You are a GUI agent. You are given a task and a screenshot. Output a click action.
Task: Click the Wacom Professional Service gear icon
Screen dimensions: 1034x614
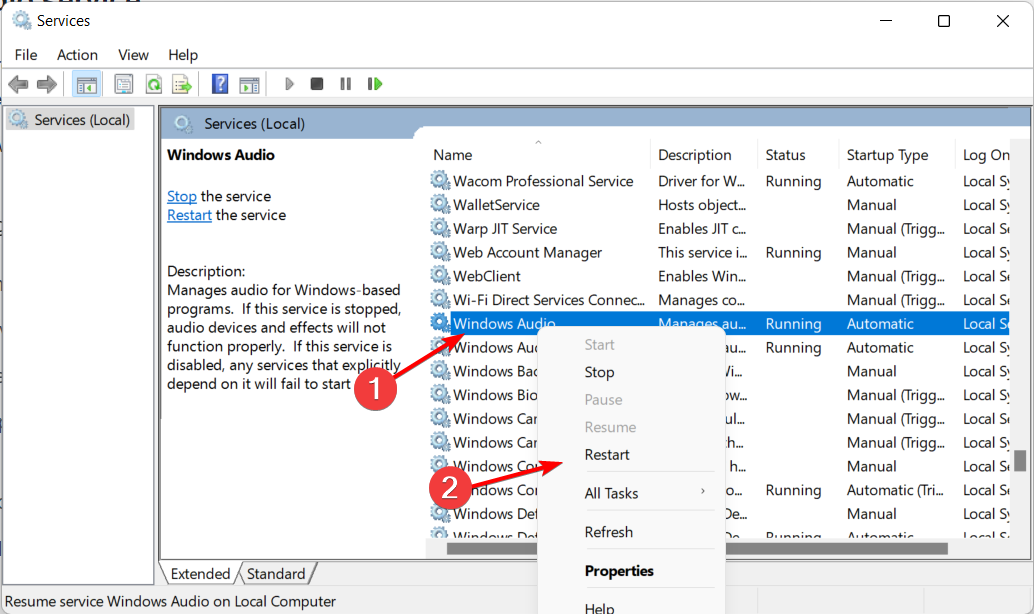pyautogui.click(x=440, y=180)
